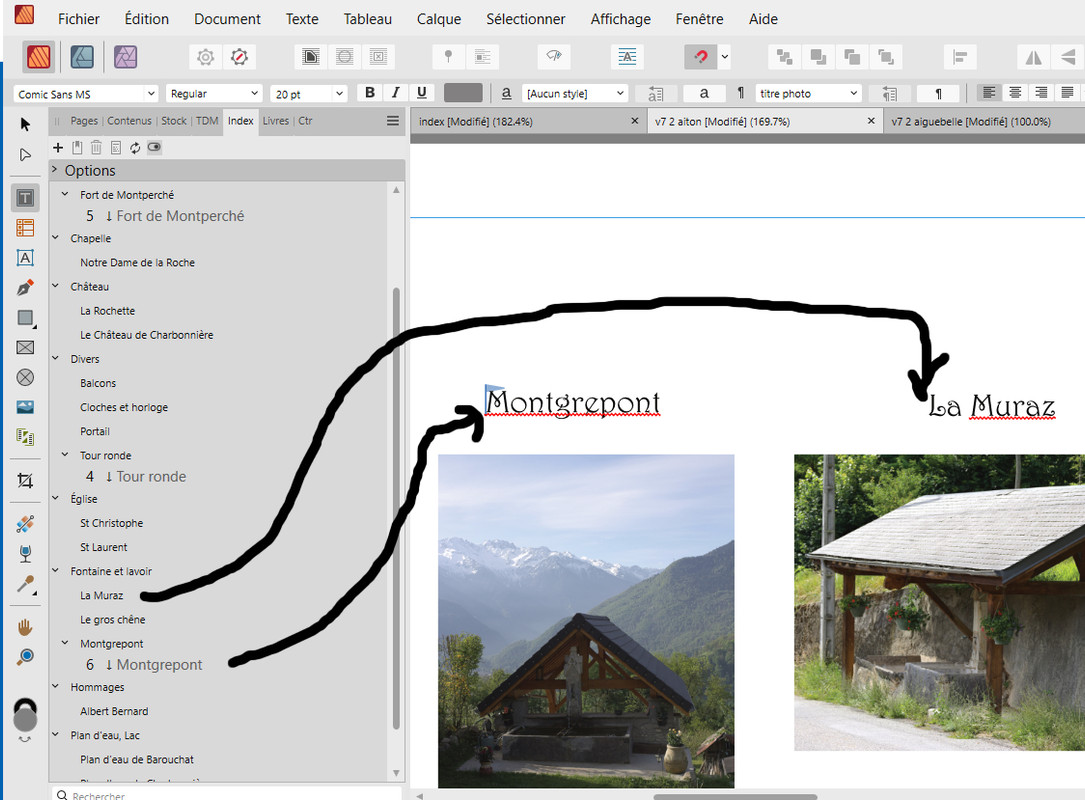The height and width of the screenshot is (800, 1085).
Task: Open the 20 pt font size dropdown
Action: (309, 93)
